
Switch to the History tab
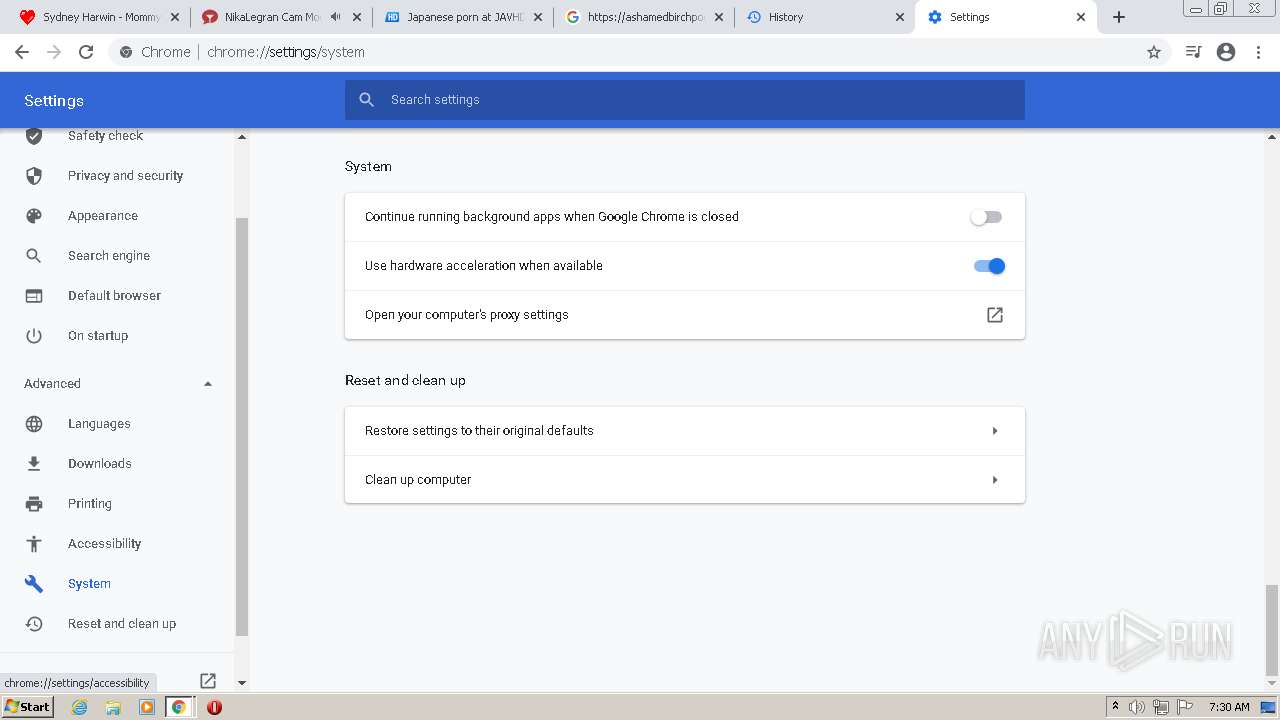825,17
